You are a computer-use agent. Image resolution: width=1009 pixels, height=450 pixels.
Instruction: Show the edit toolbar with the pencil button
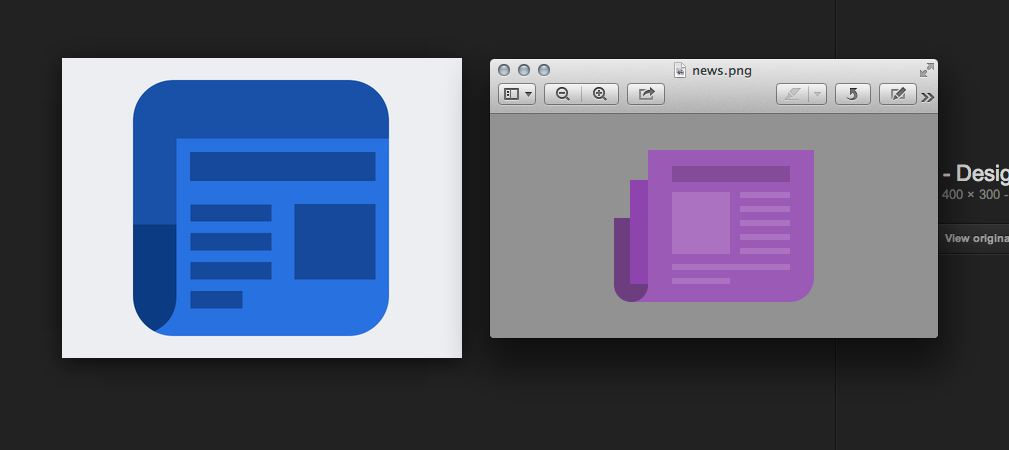coord(897,94)
